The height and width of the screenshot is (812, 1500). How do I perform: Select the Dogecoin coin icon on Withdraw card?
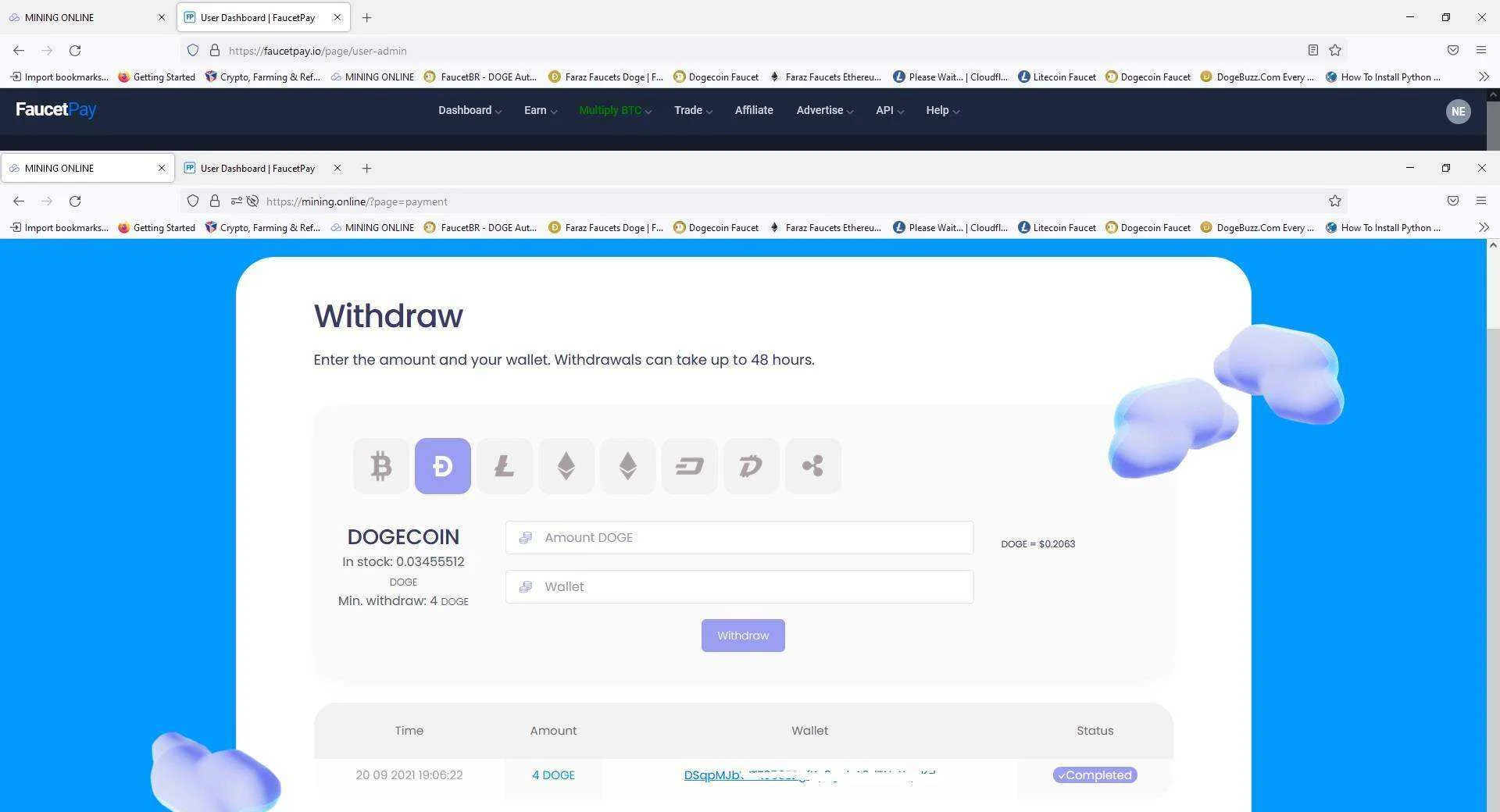442,466
